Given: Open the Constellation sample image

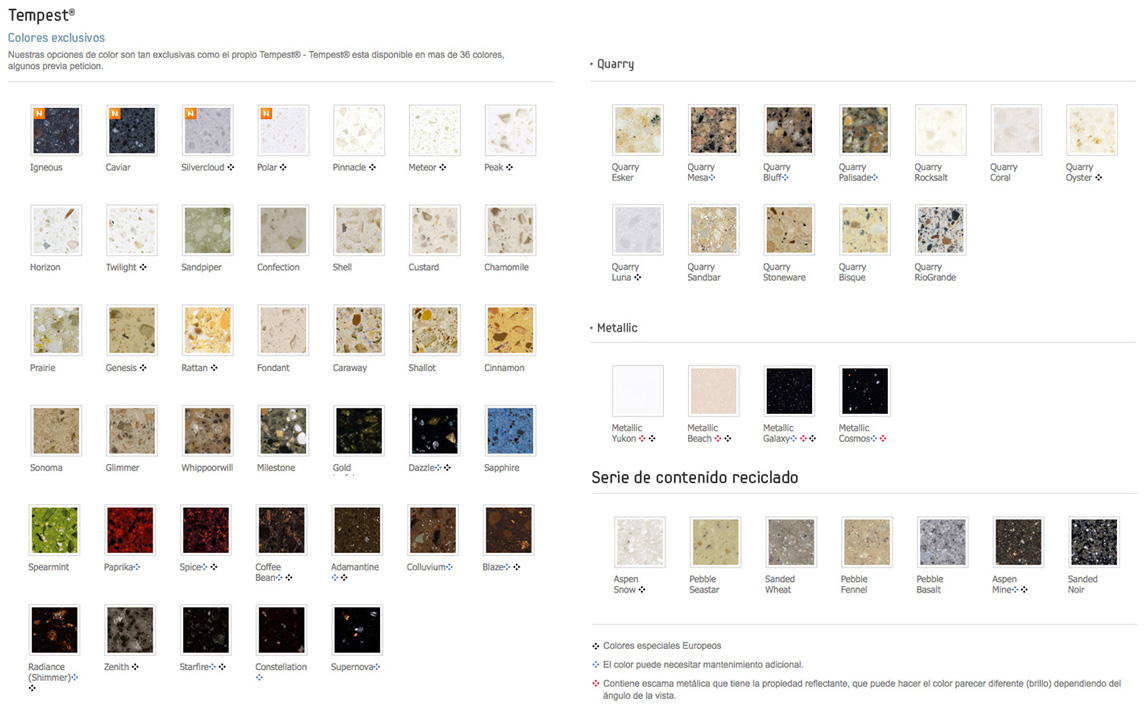Looking at the screenshot, I should 281,630.
